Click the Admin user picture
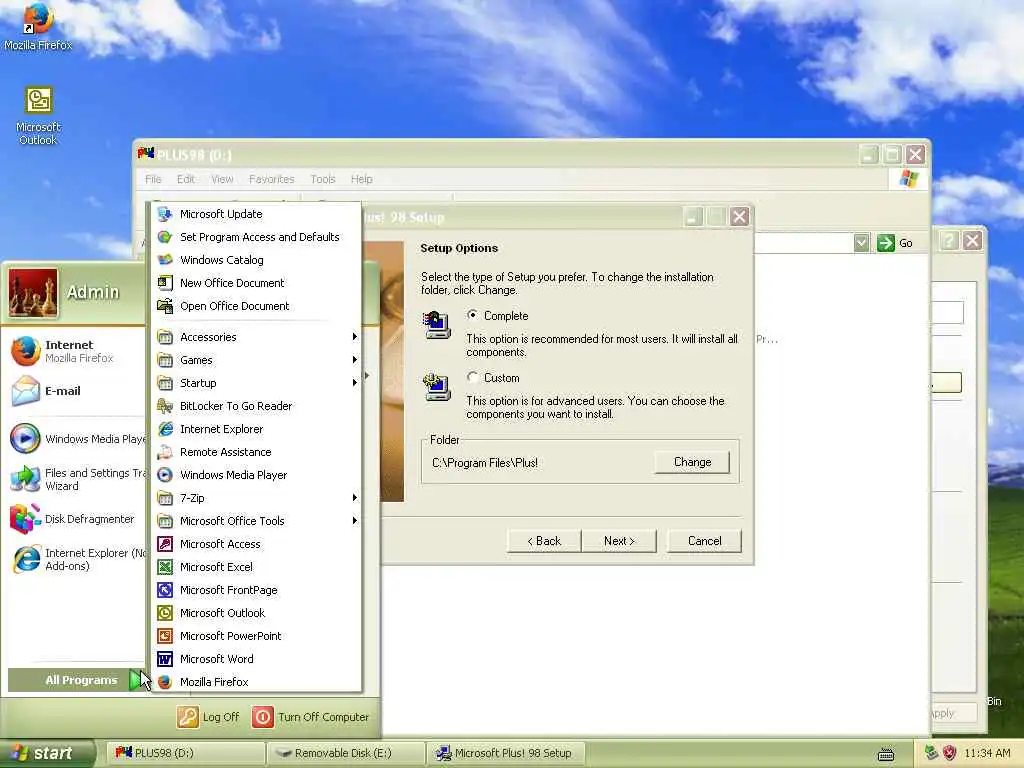 [33, 293]
